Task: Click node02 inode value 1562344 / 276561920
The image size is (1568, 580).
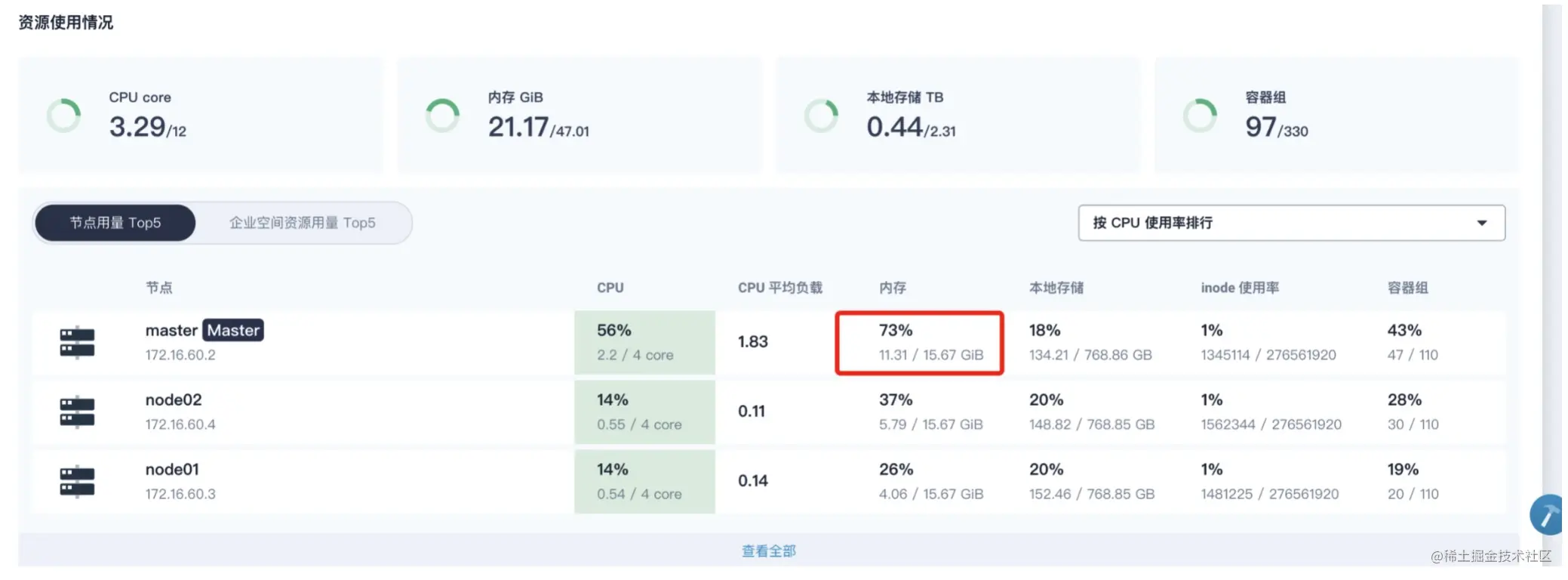Action: [1271, 424]
